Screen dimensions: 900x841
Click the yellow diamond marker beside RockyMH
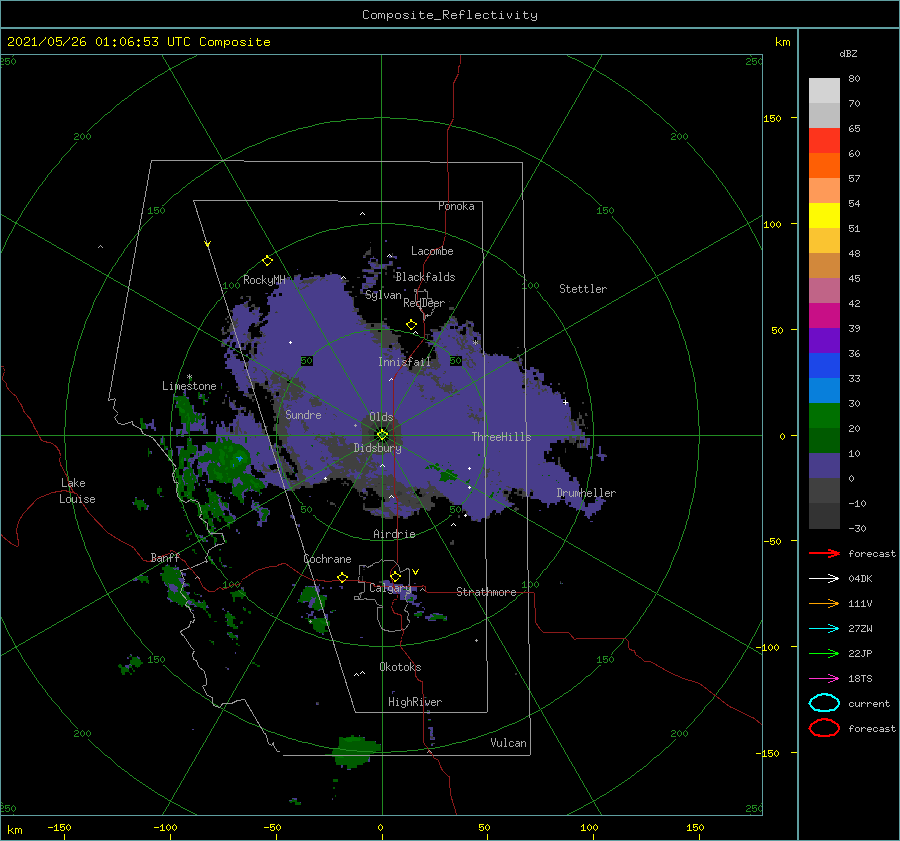pyautogui.click(x=267, y=261)
